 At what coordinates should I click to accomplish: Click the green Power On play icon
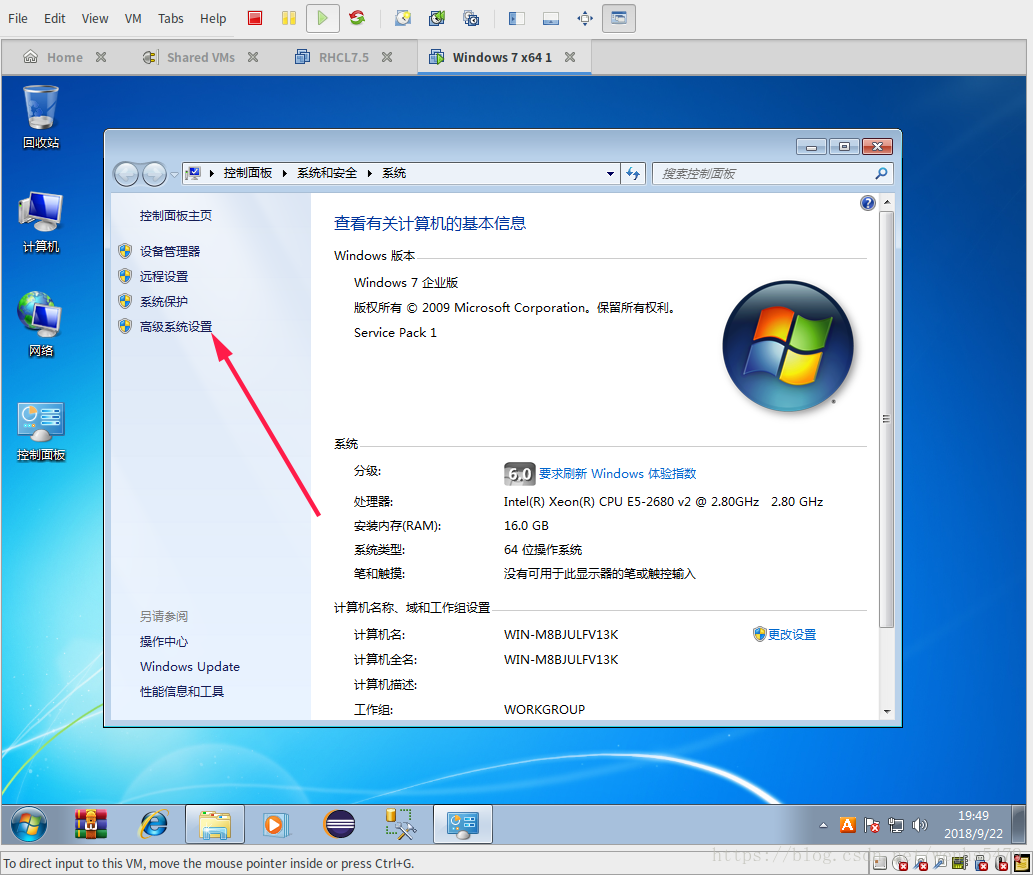[323, 18]
